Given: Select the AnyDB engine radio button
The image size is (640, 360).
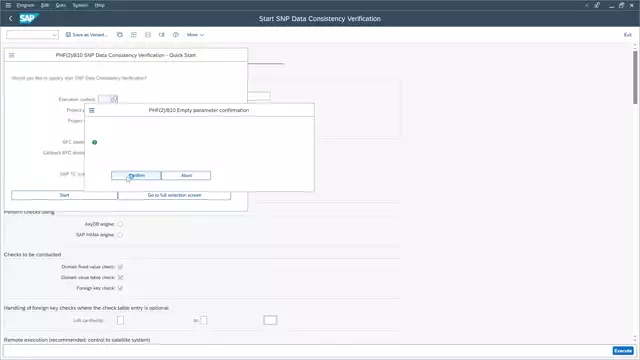Looking at the screenshot, I should [120, 224].
